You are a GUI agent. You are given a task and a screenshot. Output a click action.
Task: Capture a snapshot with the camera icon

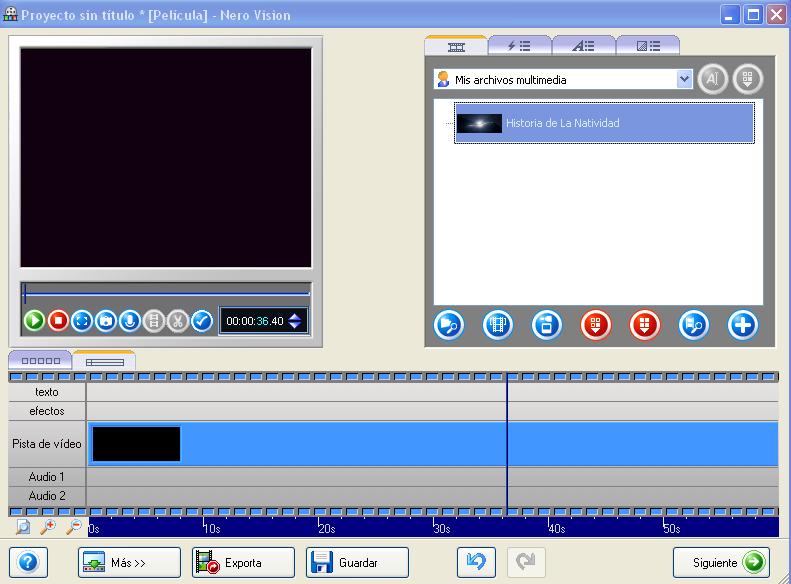(106, 321)
